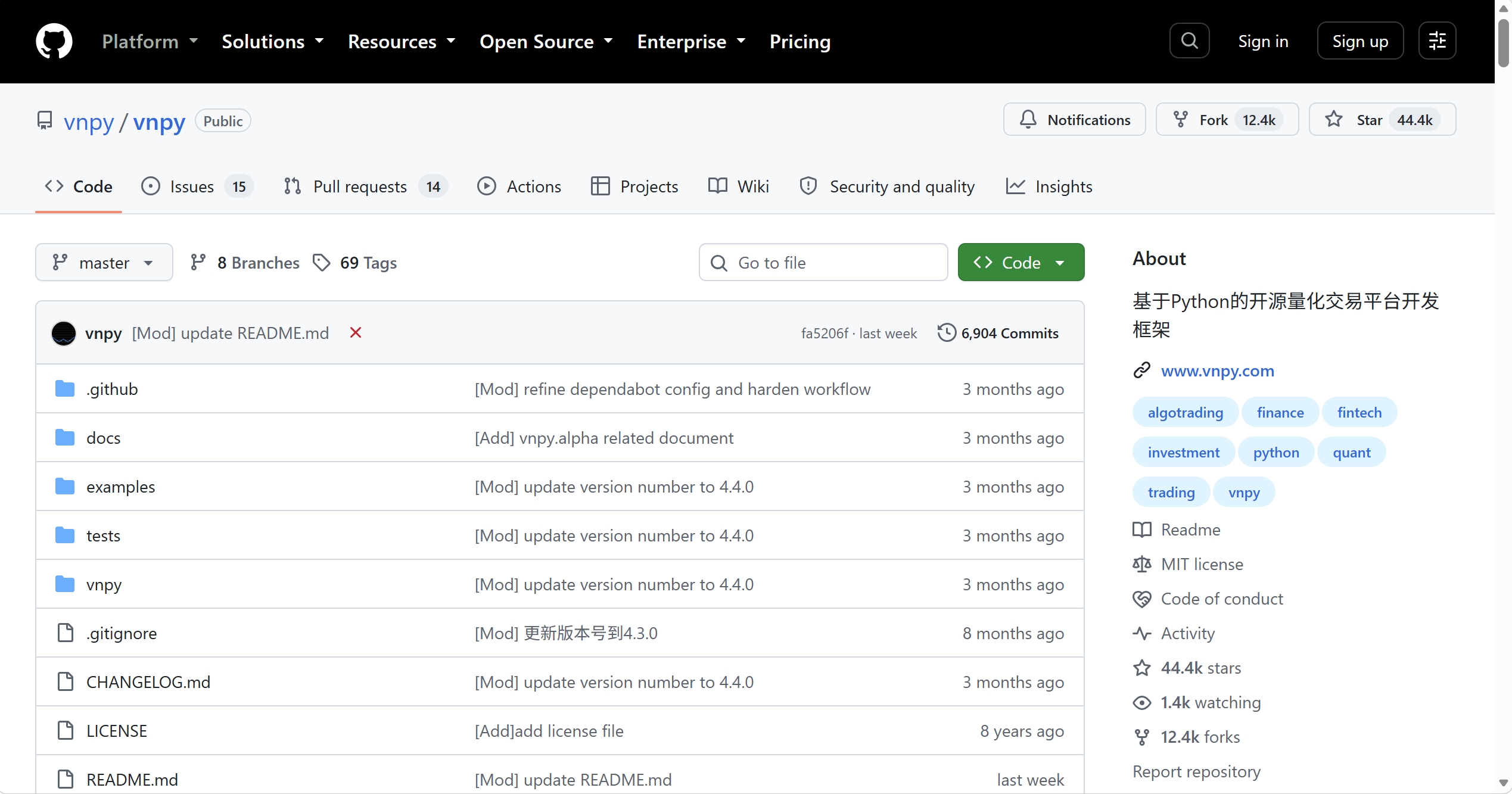Open the www.vnpy.com website link
Viewport: 1512px width, 794px height.
1217,370
